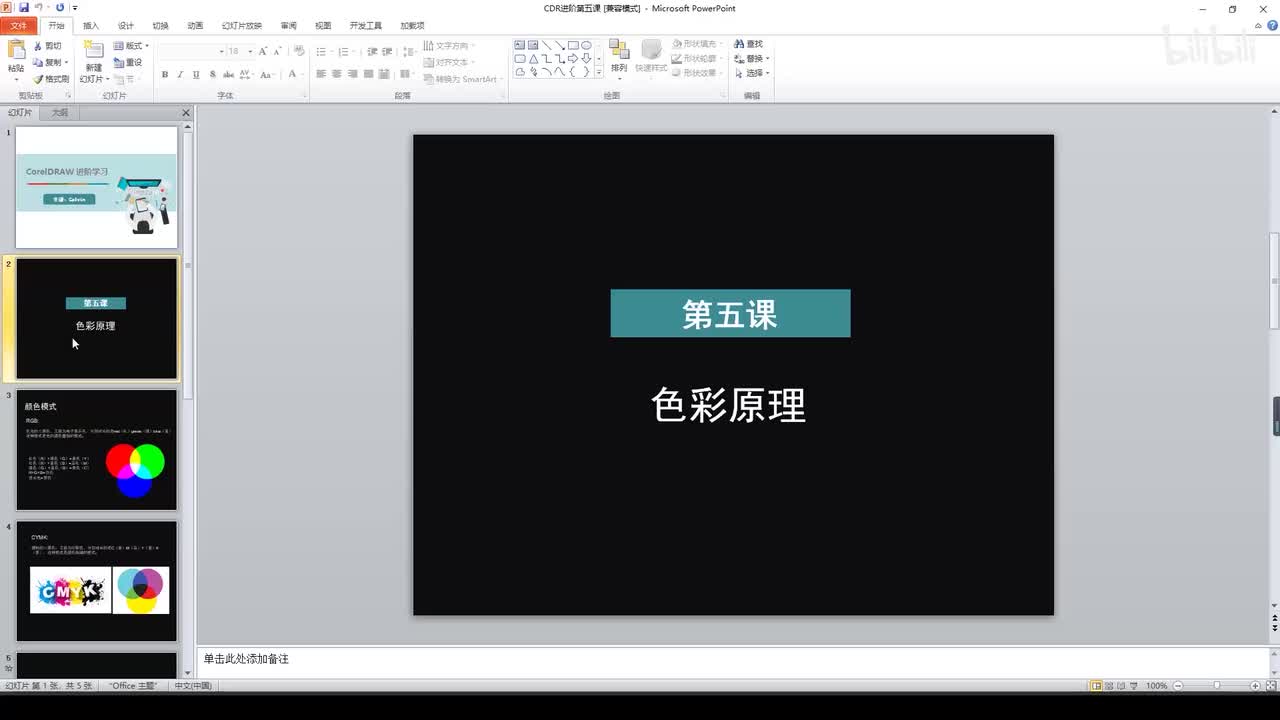Switch to the Transitions (切换) tab

[160, 26]
